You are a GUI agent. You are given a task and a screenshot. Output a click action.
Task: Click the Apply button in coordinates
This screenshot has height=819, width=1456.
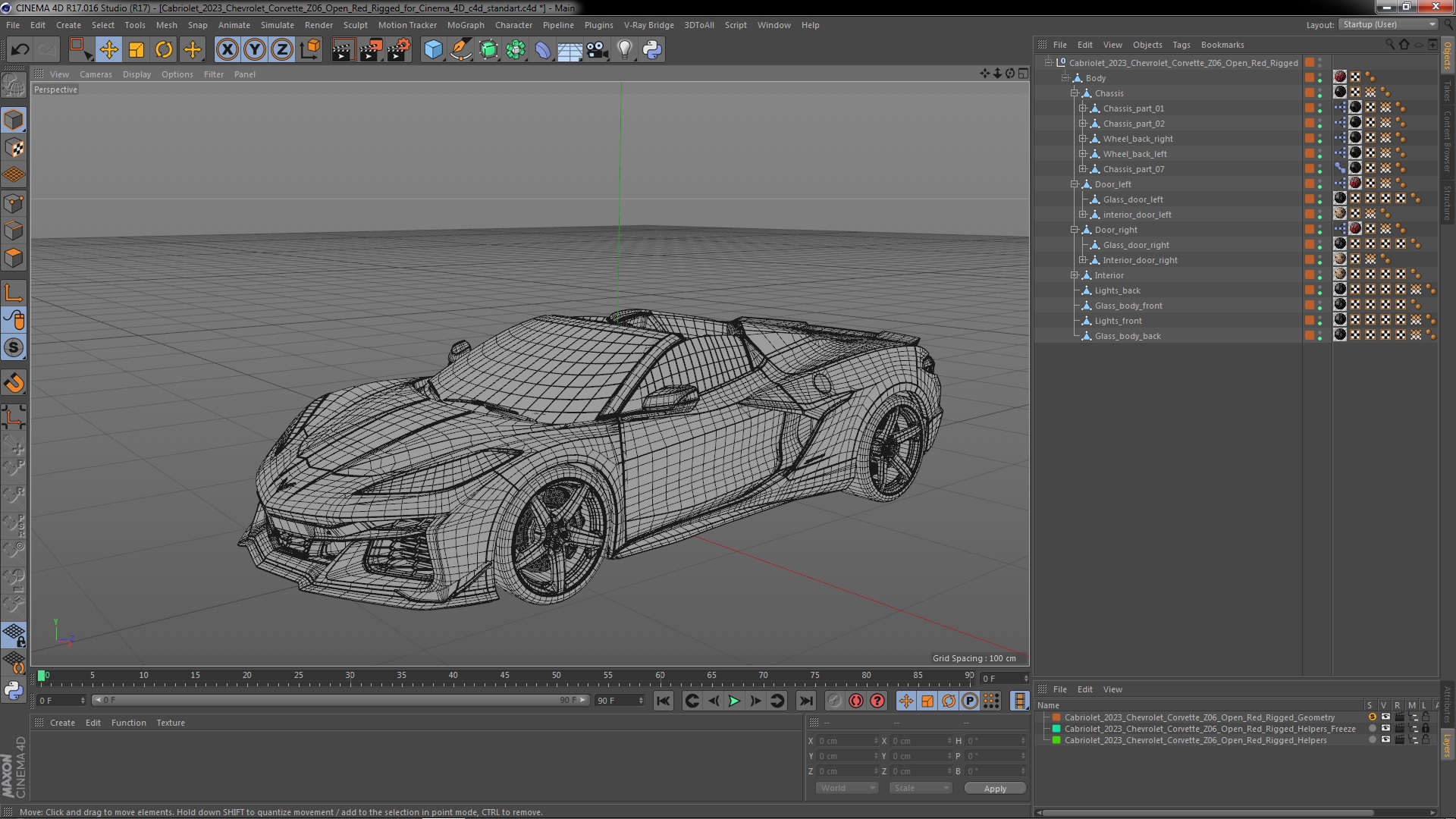[x=995, y=789]
